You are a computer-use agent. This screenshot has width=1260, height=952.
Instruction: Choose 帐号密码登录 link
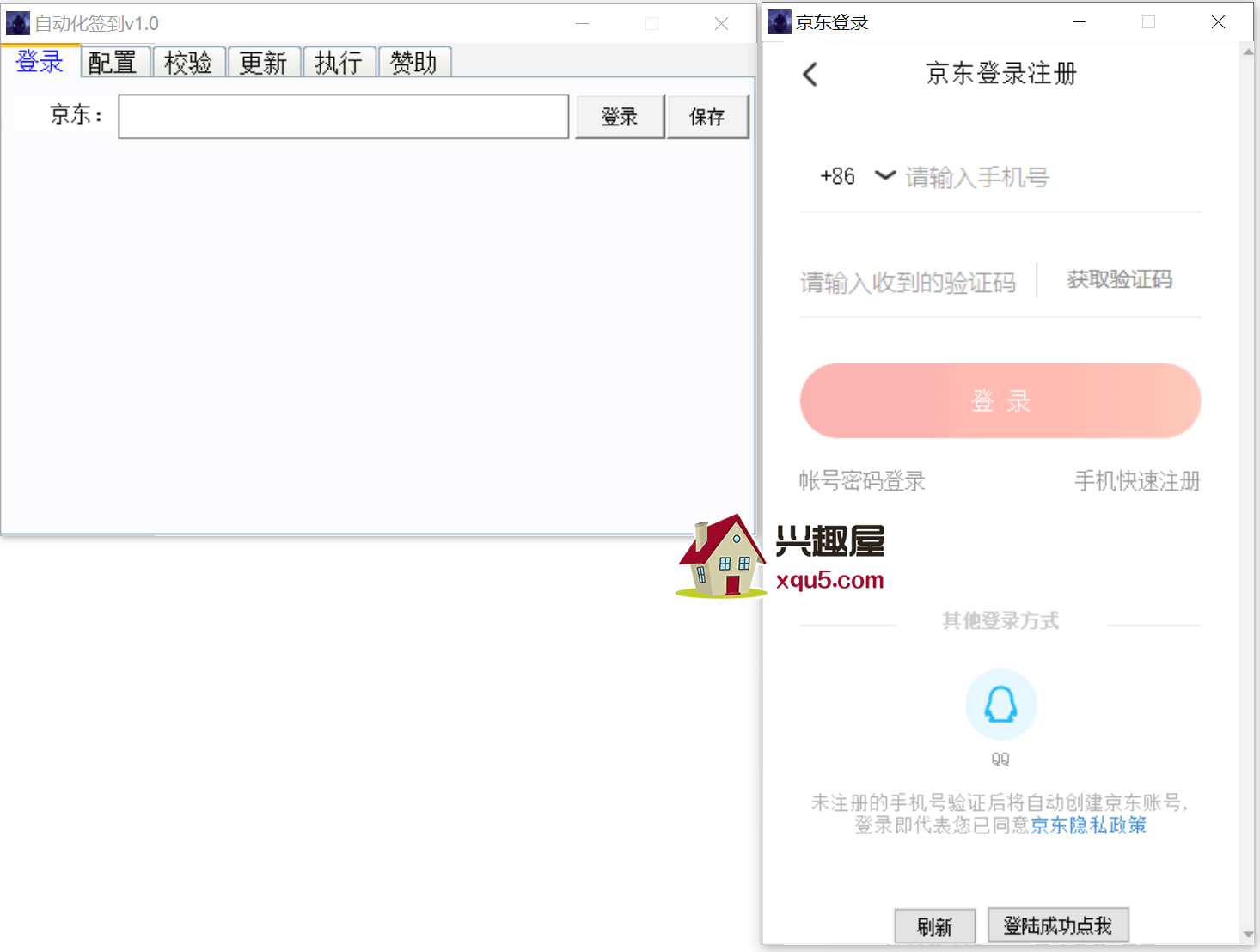point(862,480)
